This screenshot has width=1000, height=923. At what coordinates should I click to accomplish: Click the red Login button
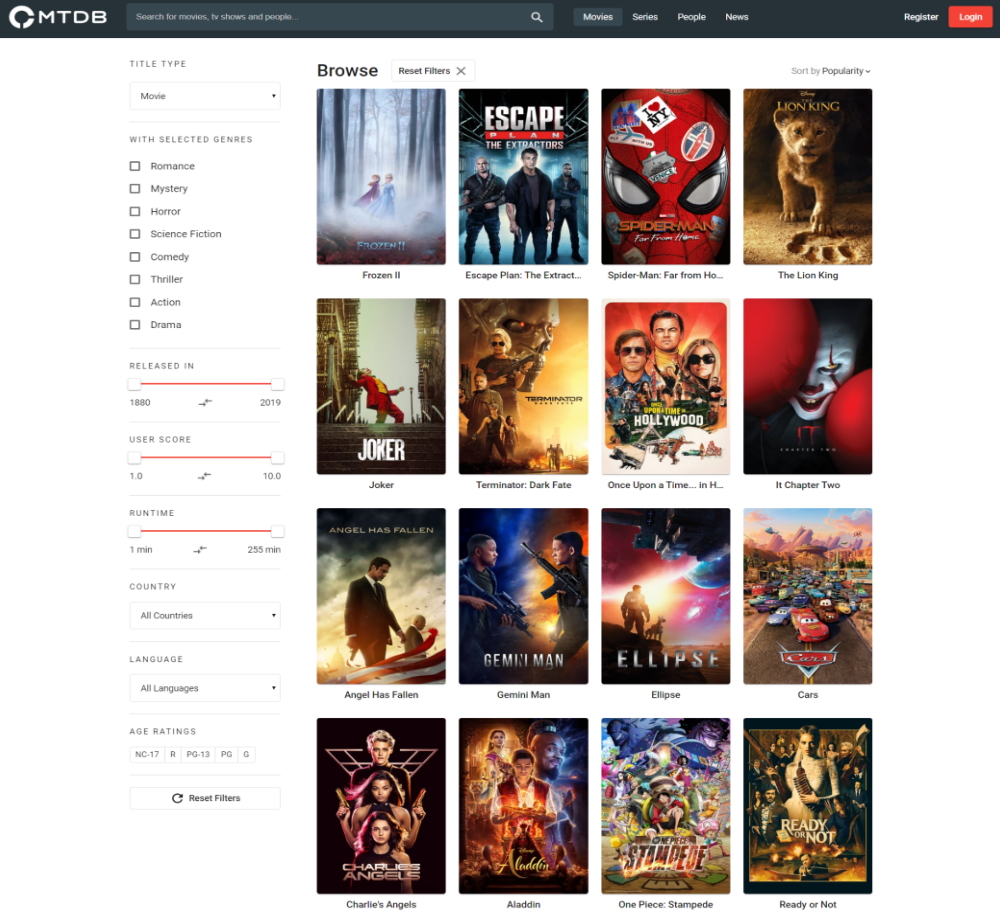(970, 17)
